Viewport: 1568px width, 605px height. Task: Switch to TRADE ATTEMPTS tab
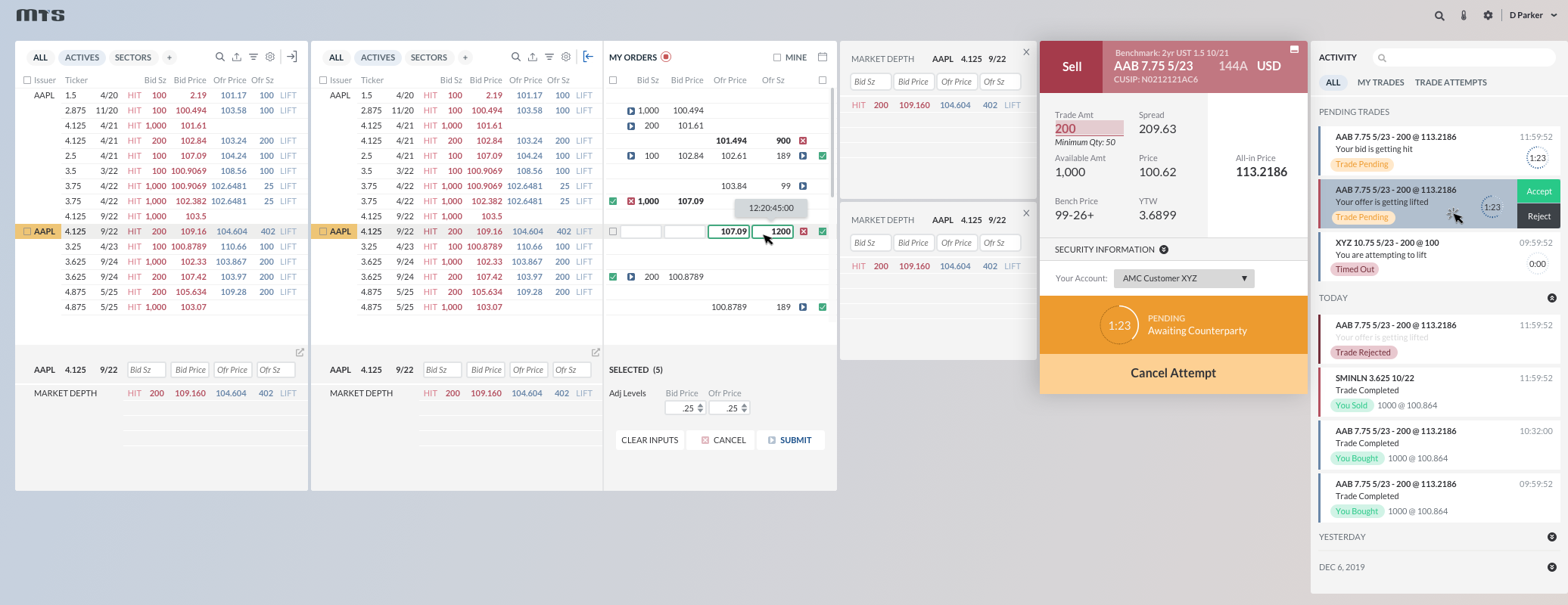(x=1451, y=82)
